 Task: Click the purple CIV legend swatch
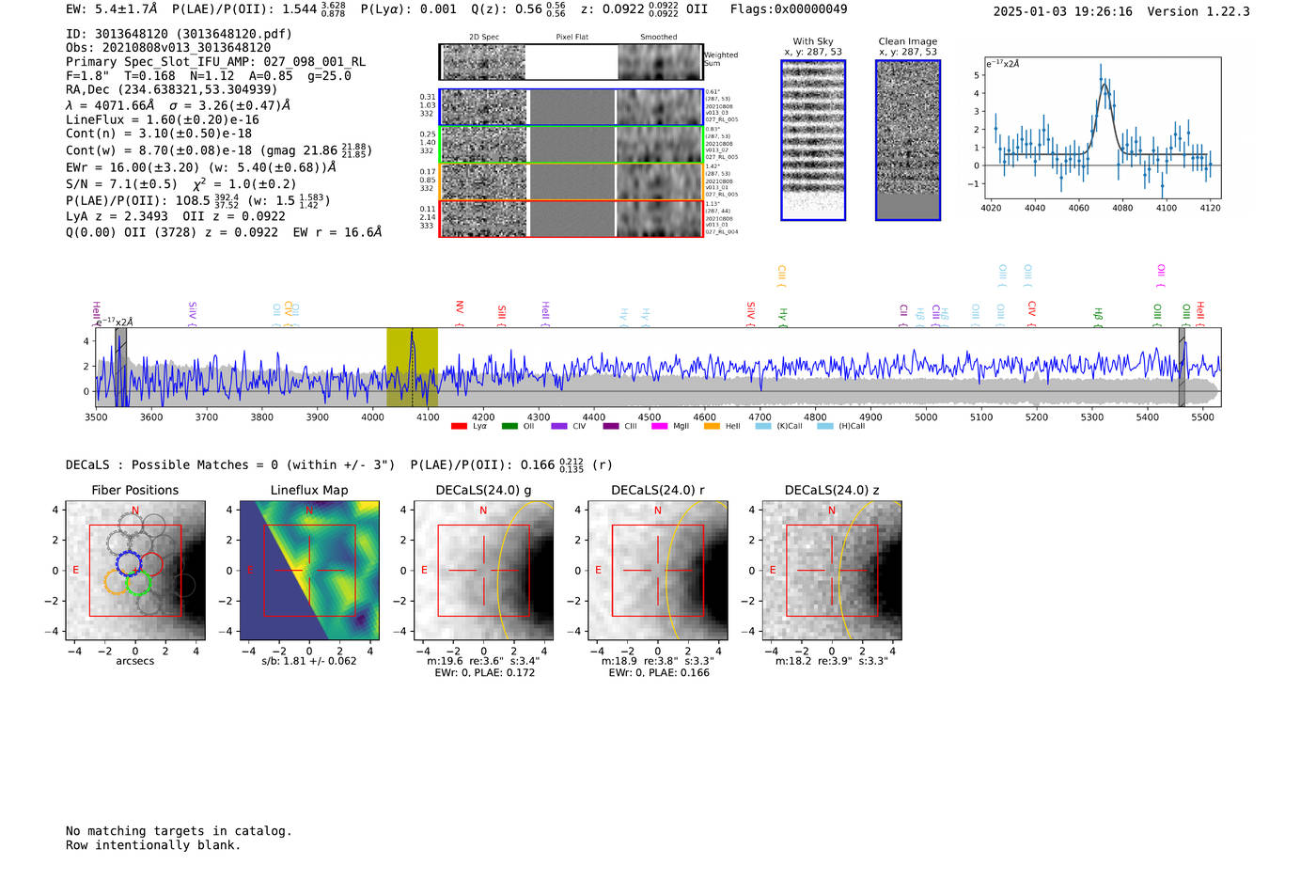[x=559, y=426]
